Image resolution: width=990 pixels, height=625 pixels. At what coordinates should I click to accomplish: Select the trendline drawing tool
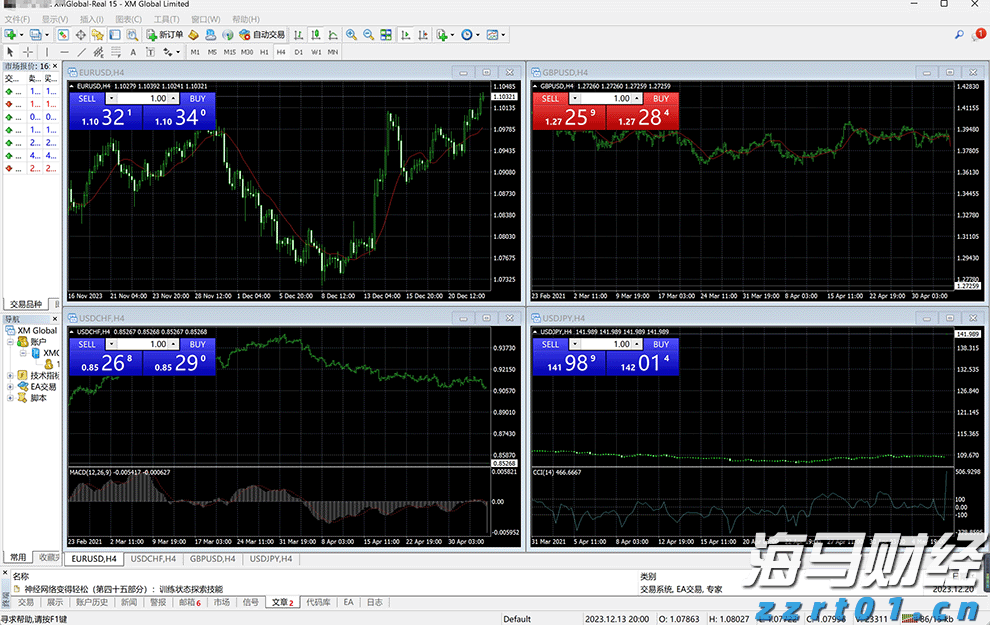[x=81, y=52]
